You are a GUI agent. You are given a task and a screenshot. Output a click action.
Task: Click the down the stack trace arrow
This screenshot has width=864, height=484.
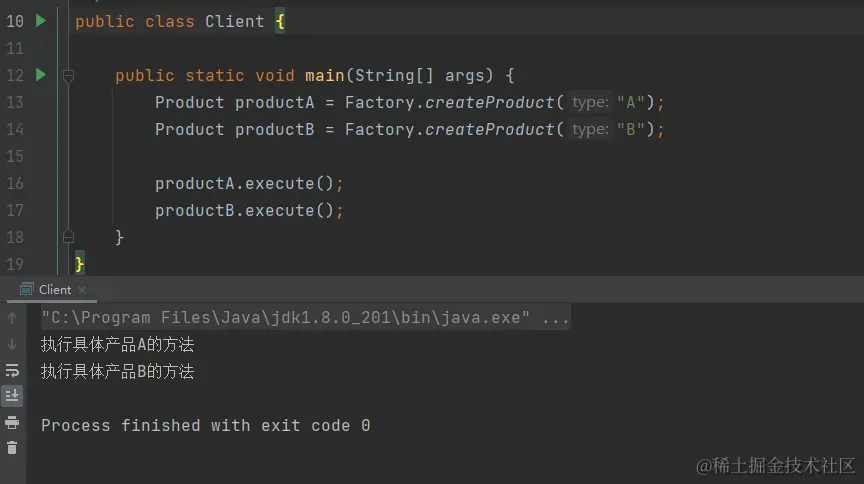coord(12,344)
